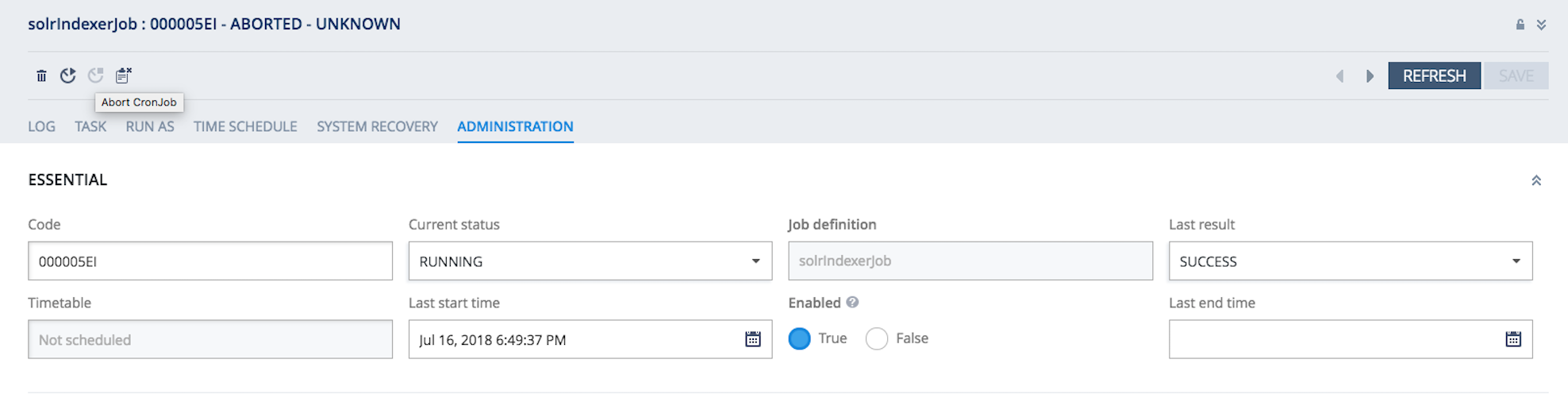This screenshot has width=1568, height=402.
Task: Click the Abort CronJob icon
Action: click(x=124, y=75)
